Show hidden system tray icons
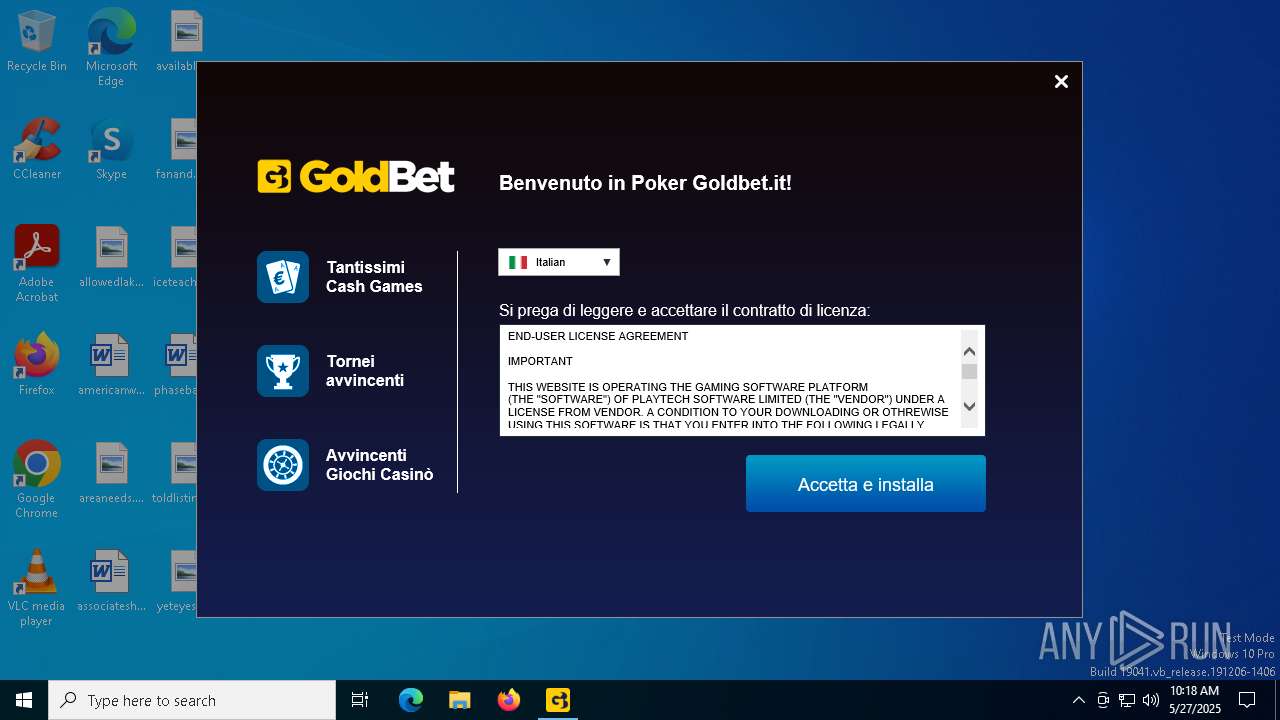This screenshot has height=720, width=1280. click(1078, 700)
